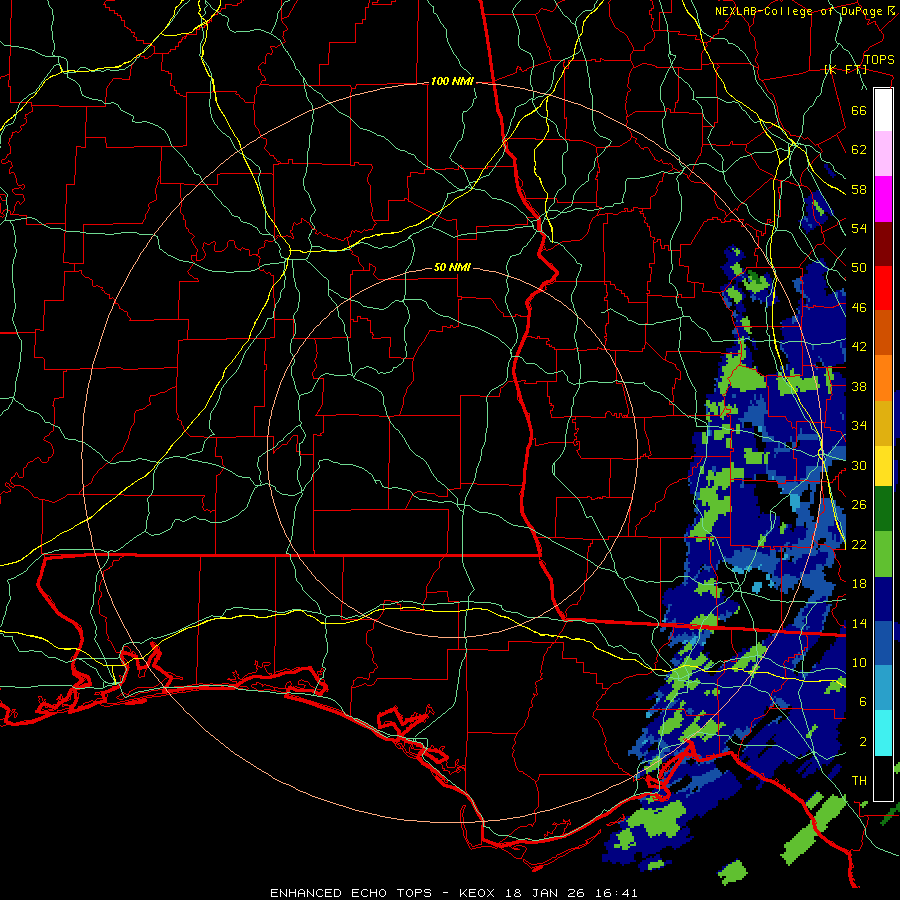This screenshot has height=900, width=900.
Task: Click the yellow legend swatch
Action: click(883, 465)
